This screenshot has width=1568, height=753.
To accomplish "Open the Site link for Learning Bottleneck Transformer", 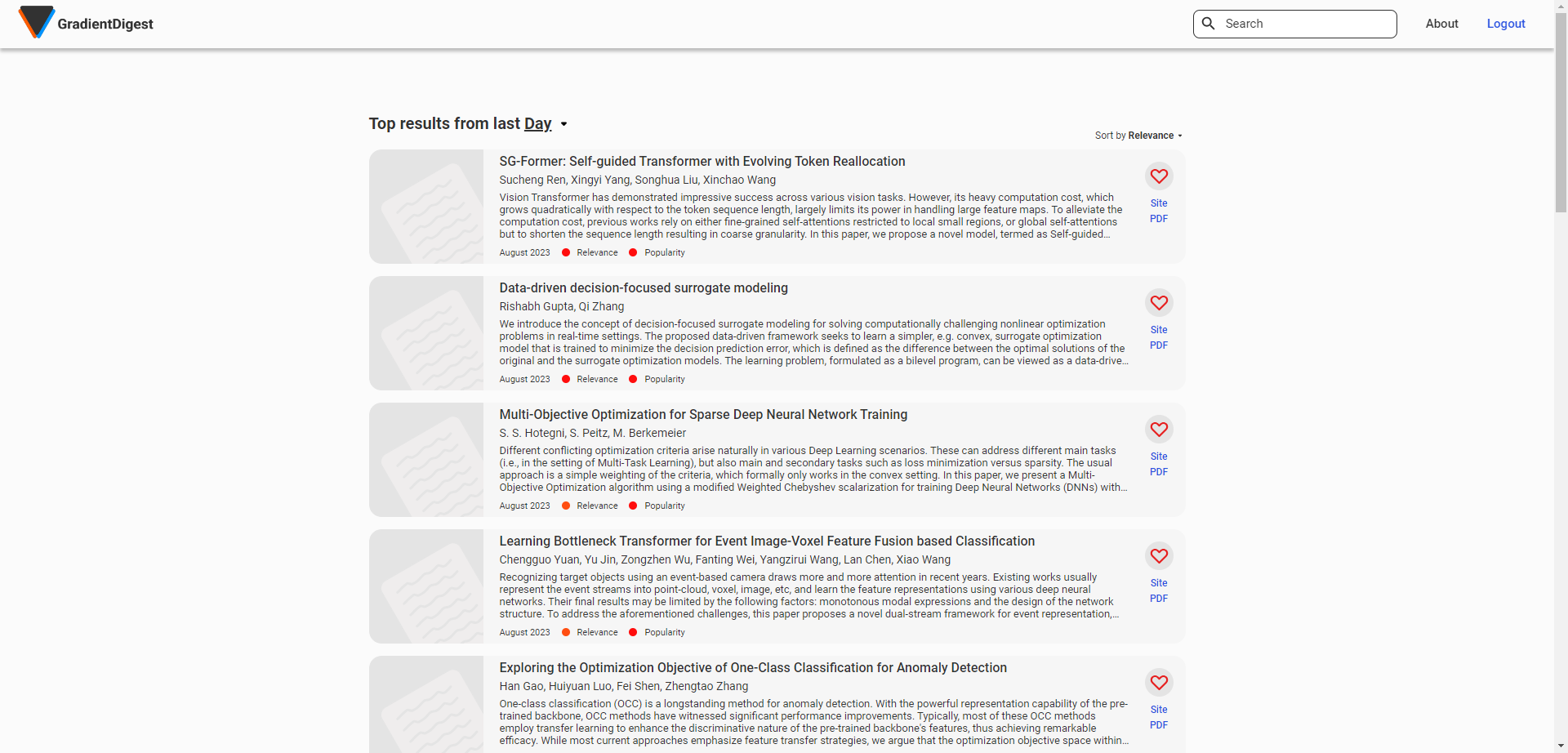I will (1159, 583).
